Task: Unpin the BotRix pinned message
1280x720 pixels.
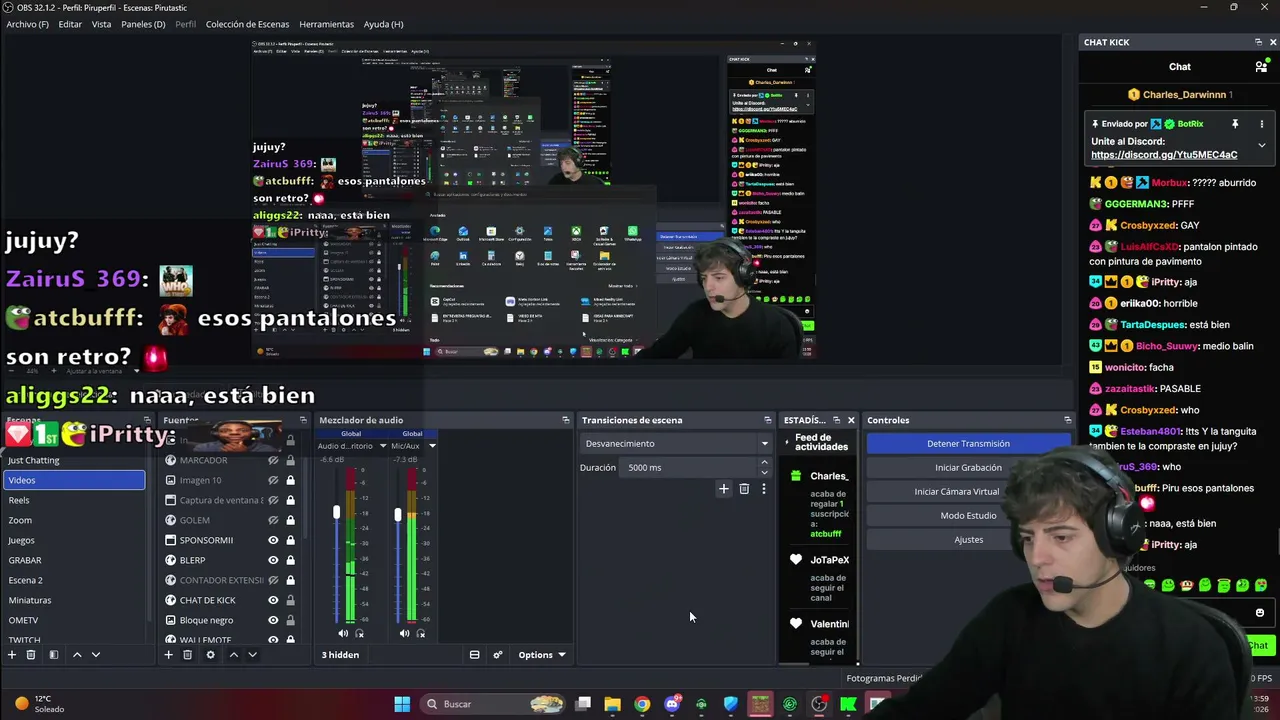Action: (1235, 124)
